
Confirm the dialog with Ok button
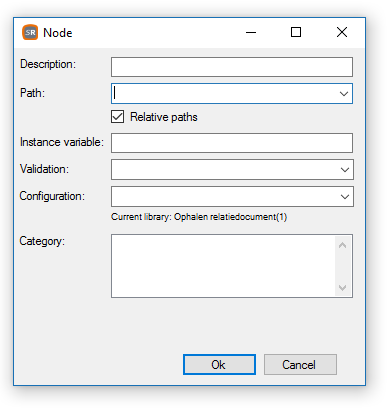tap(219, 365)
